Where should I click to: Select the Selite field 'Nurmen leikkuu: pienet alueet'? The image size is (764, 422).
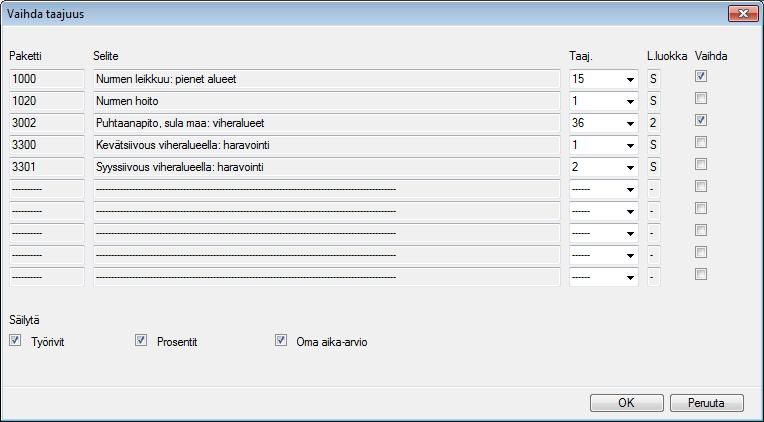pos(326,79)
